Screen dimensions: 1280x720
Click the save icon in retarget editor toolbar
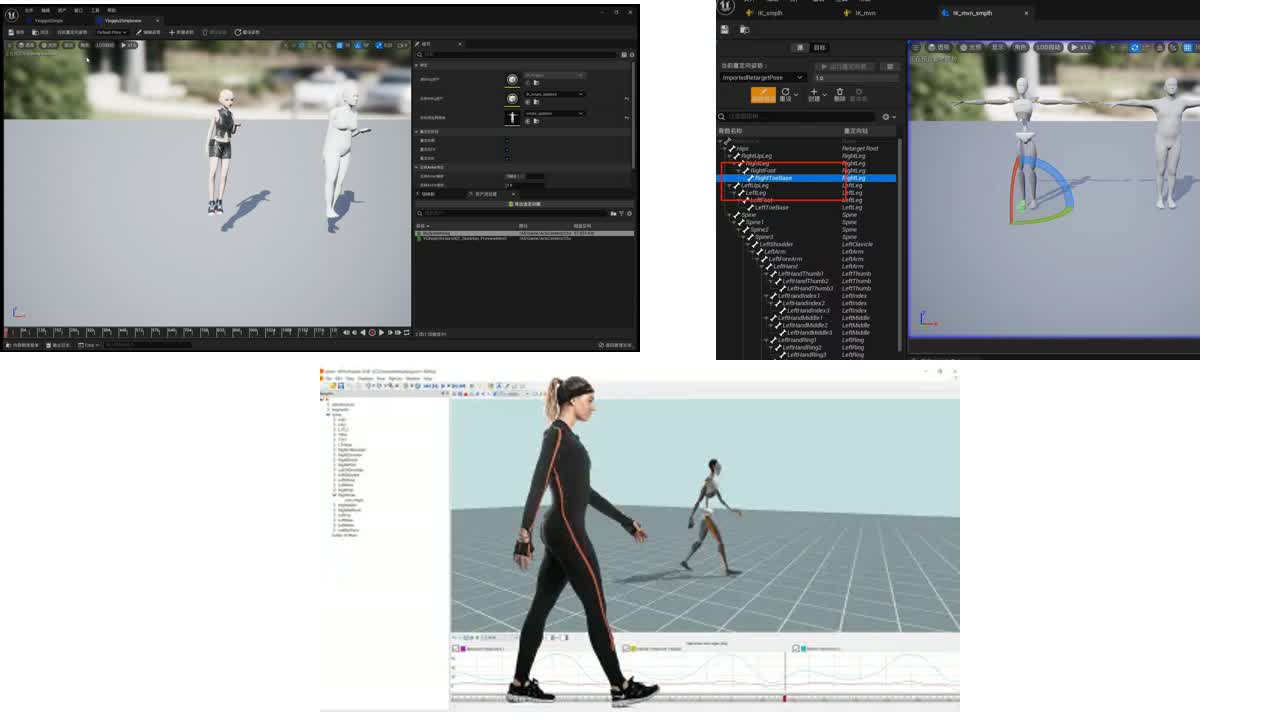pos(724,30)
